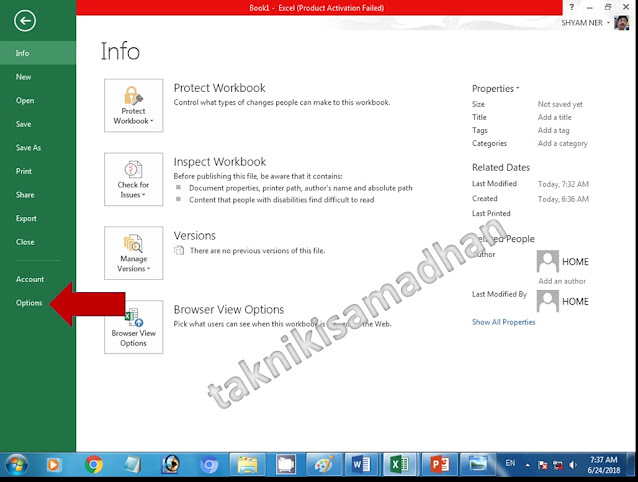Open the SHYAM NER account dropdown
This screenshot has height=482, width=638.
tap(585, 23)
